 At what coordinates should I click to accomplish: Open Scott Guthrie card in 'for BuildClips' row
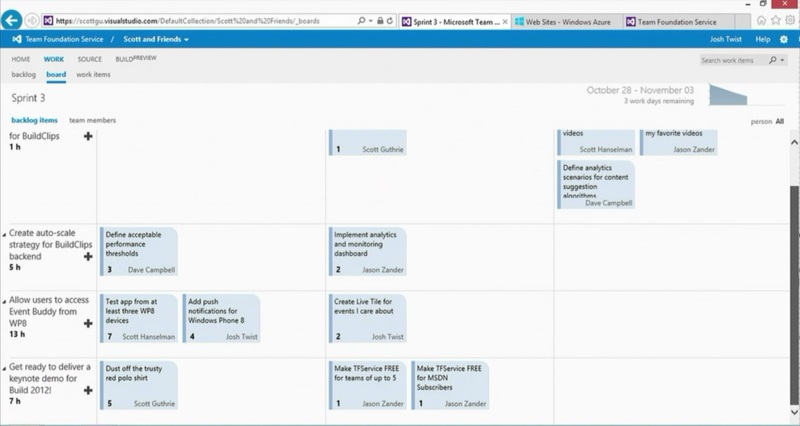pos(367,142)
